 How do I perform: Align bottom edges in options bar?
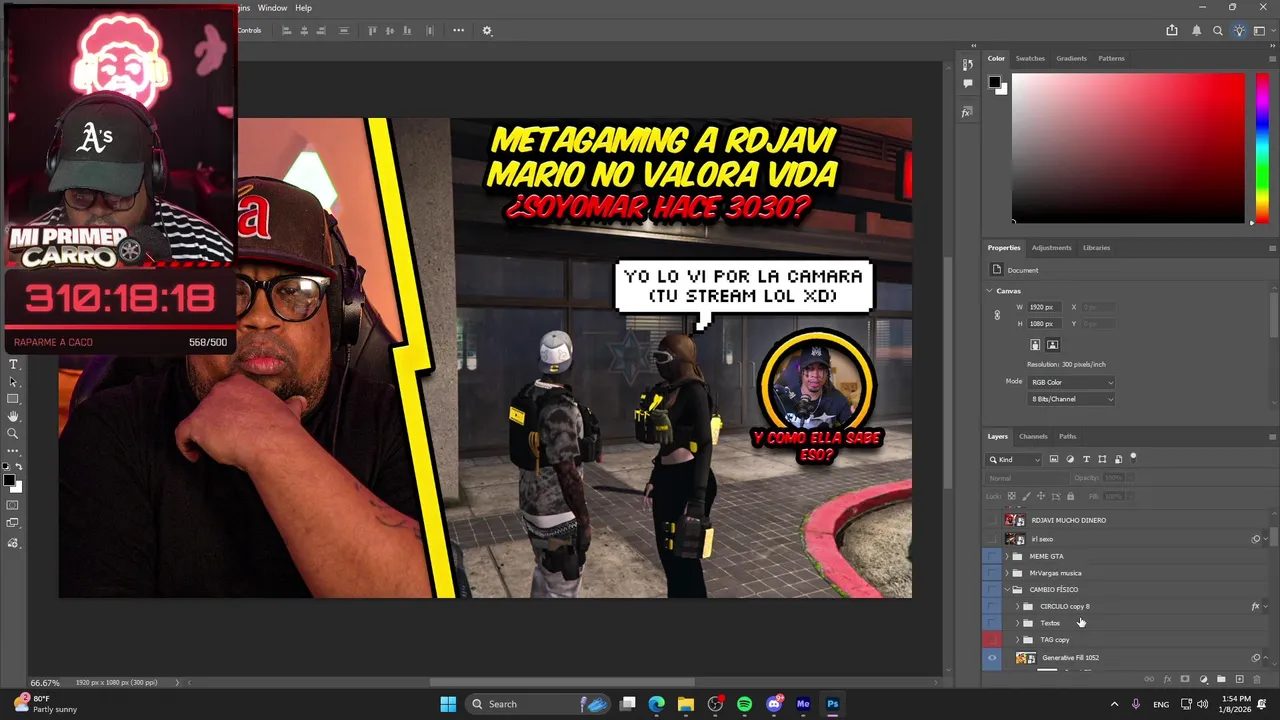(406, 30)
